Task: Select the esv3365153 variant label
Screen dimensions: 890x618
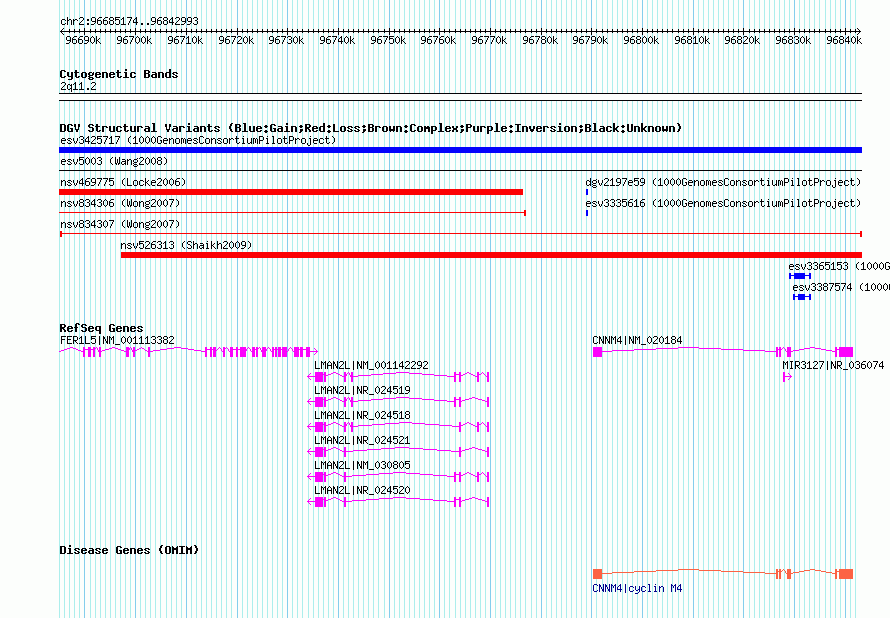Action: (839, 266)
